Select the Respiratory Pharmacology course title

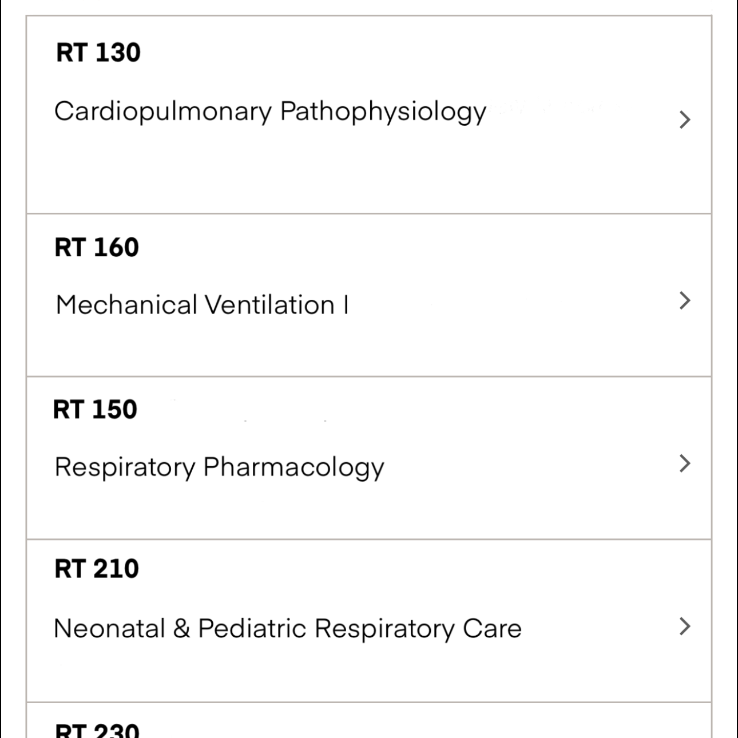click(219, 467)
